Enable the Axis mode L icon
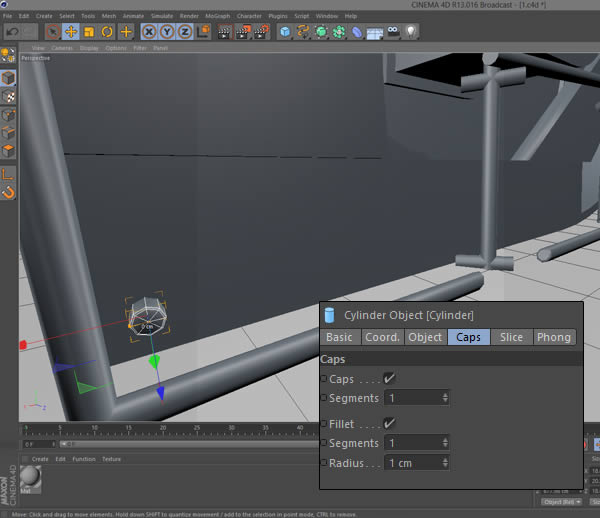 click(x=8, y=174)
